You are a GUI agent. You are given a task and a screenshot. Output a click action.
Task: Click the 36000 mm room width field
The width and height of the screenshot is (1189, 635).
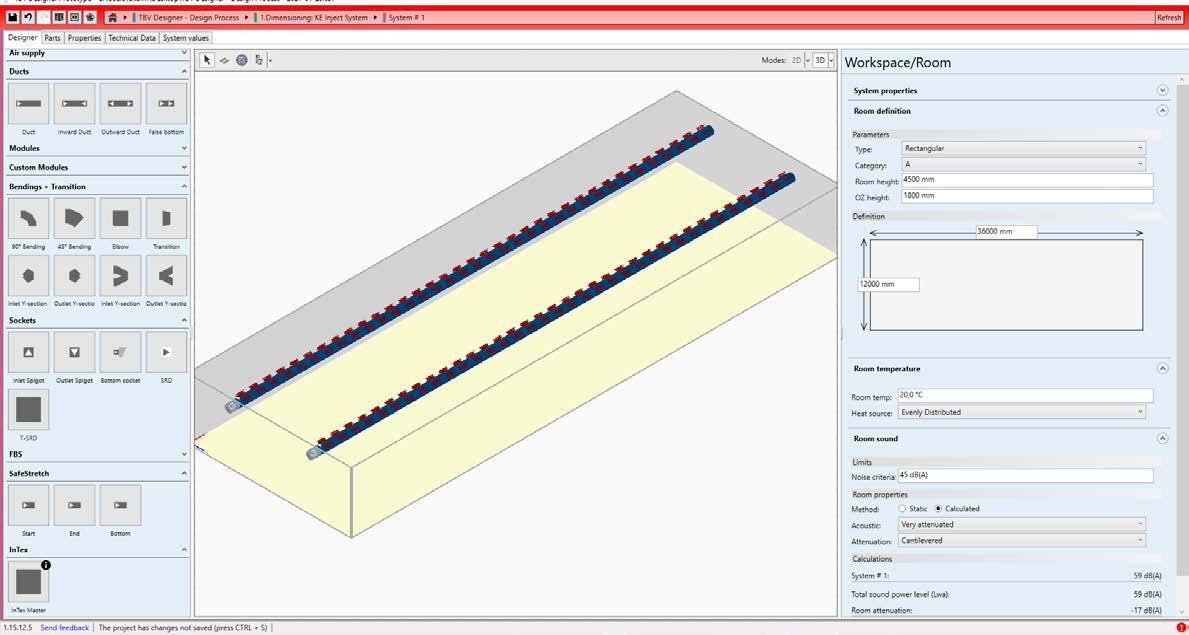coord(1005,231)
